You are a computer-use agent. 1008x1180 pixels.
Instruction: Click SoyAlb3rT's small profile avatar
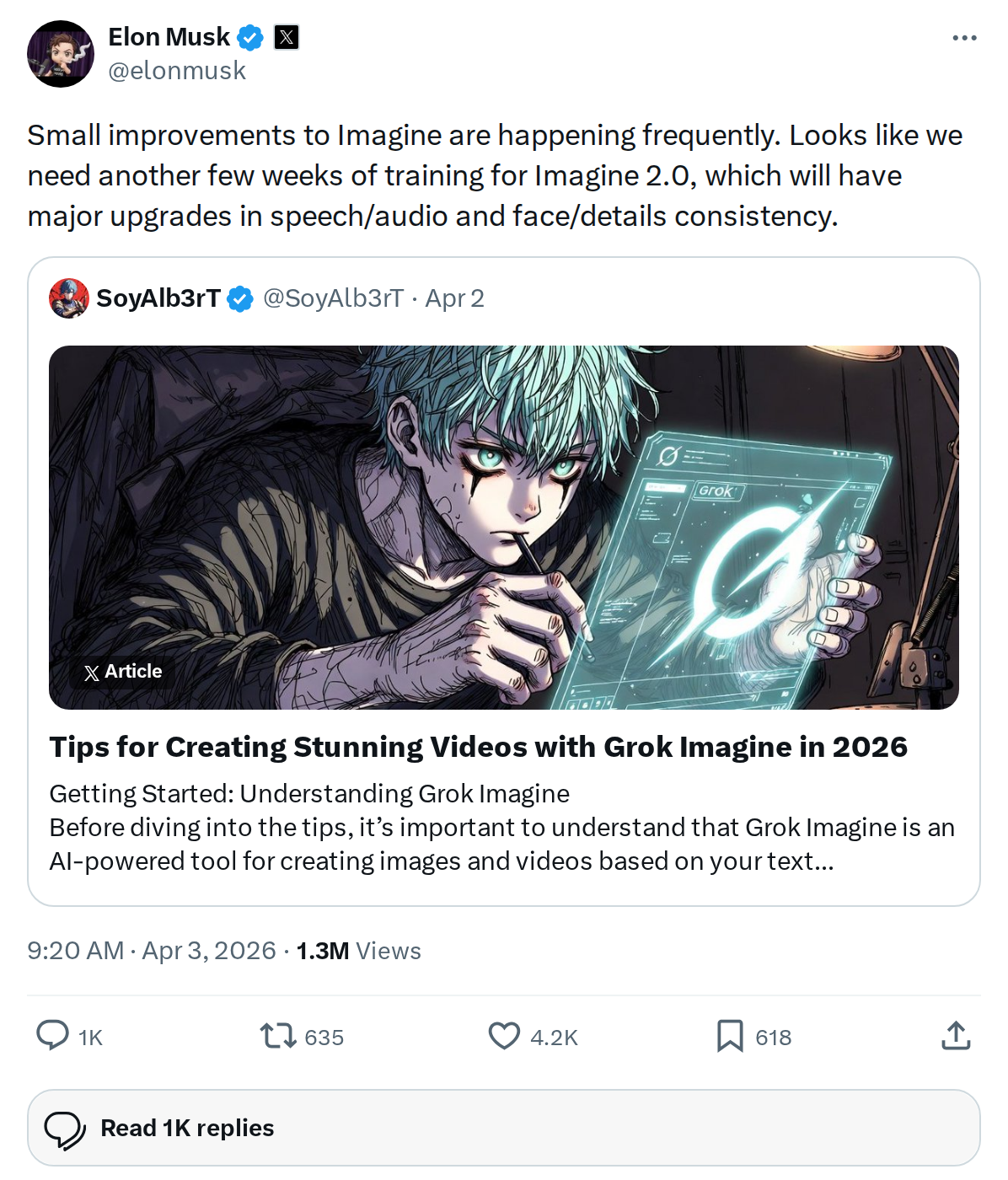click(x=69, y=298)
